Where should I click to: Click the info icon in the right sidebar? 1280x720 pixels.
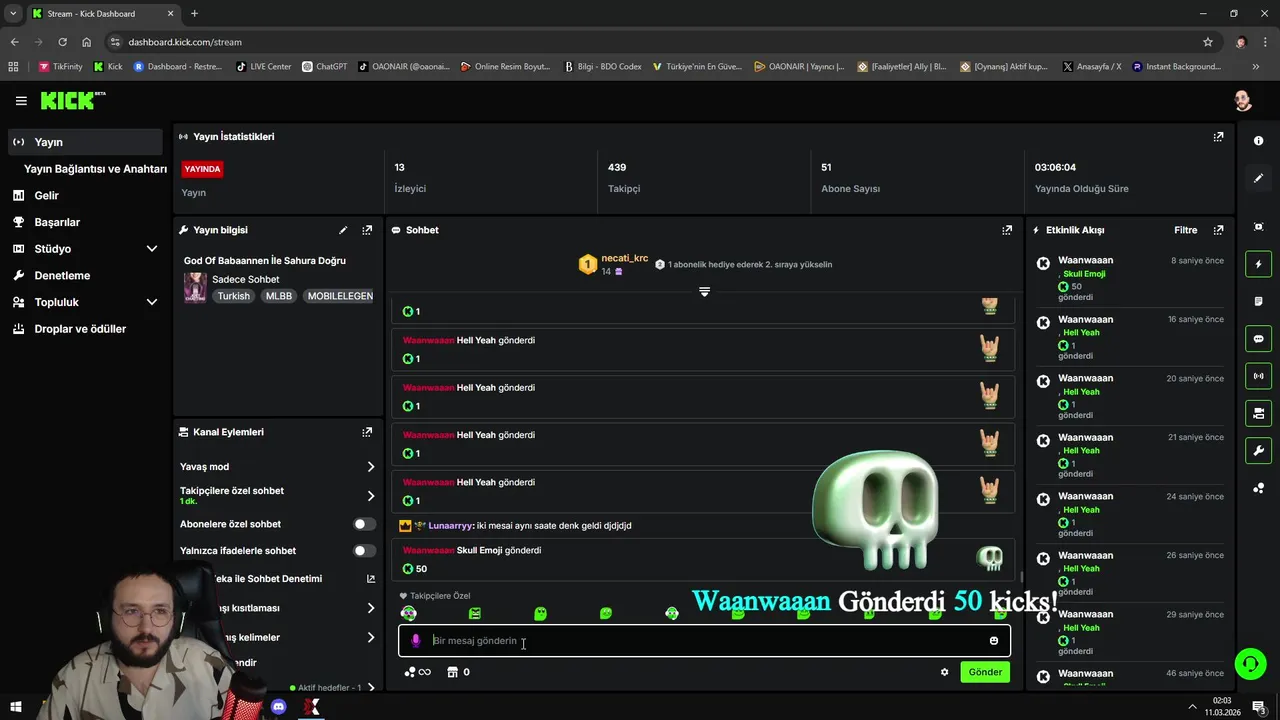(1258, 141)
